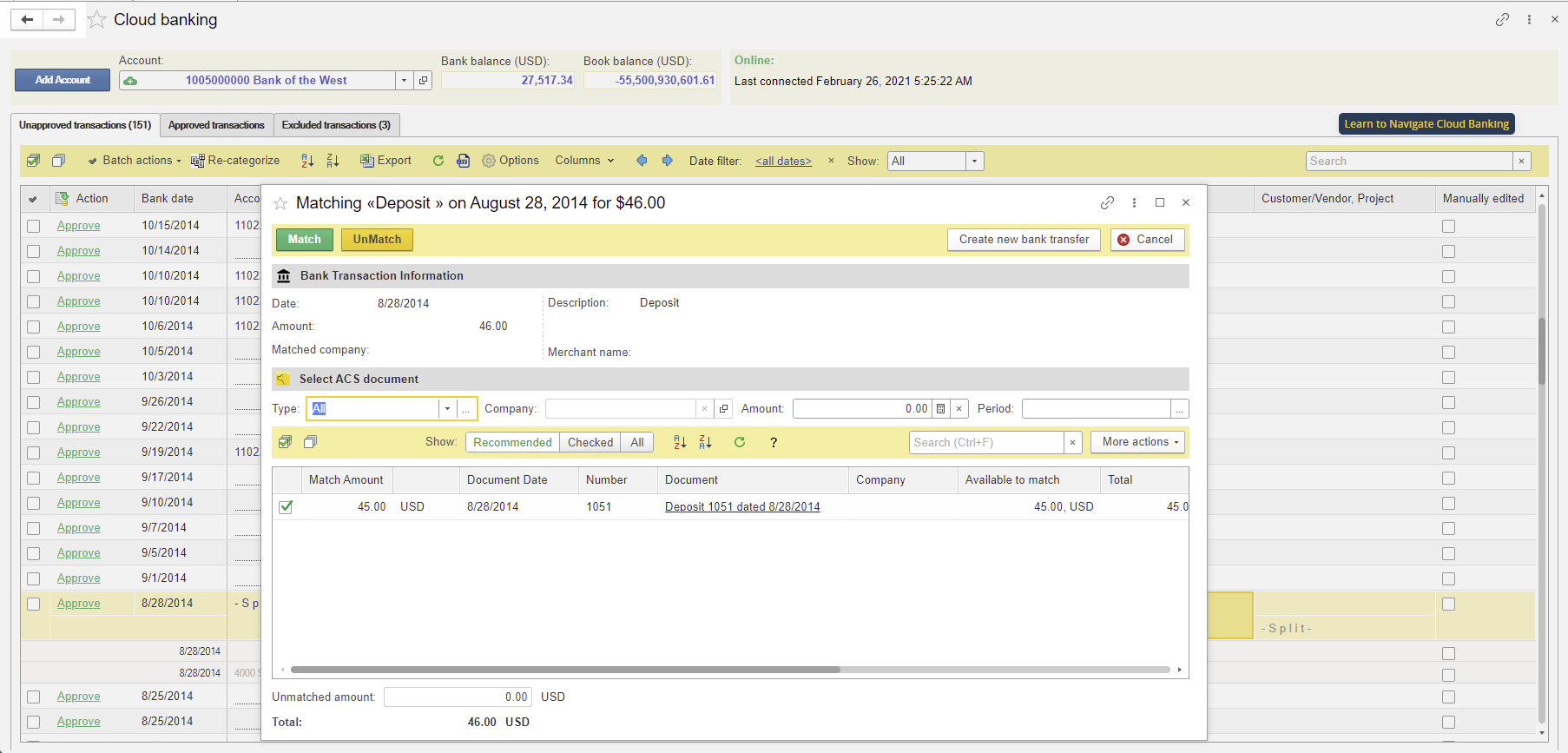Copy link to the Matching dialog

pos(1107,202)
